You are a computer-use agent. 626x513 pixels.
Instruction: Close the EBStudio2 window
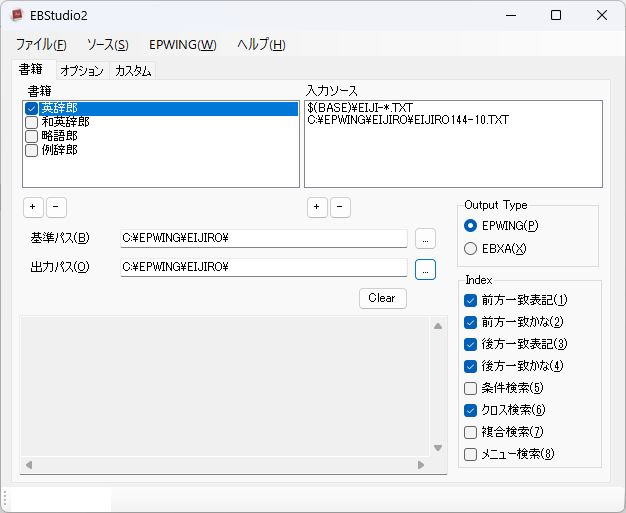point(602,16)
